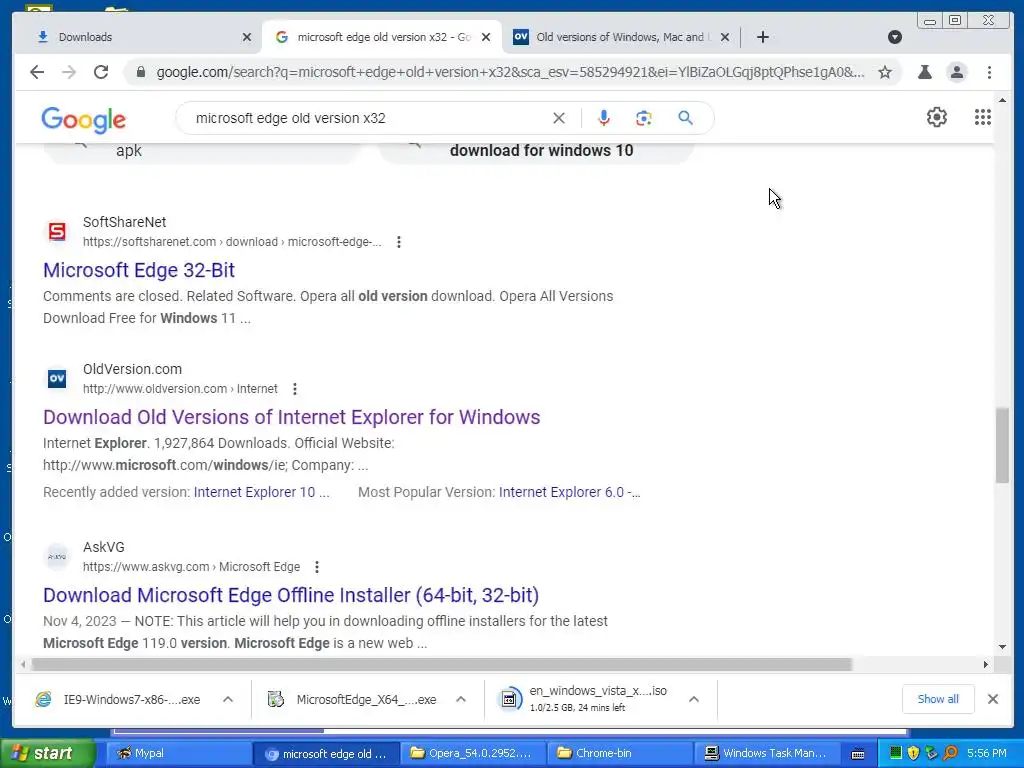Image resolution: width=1024 pixels, height=768 pixels.
Task: Close the Old versions of Windows tab
Action: pyautogui.click(x=724, y=37)
